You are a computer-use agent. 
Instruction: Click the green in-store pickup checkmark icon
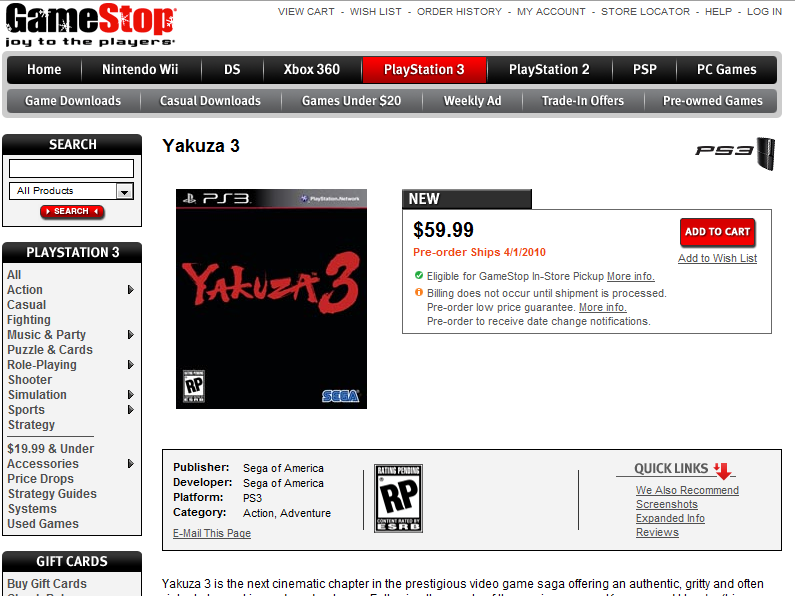point(419,276)
